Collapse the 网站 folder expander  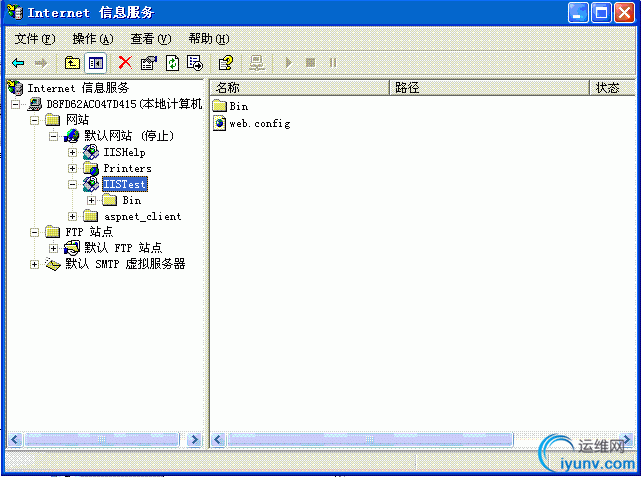coord(35,120)
